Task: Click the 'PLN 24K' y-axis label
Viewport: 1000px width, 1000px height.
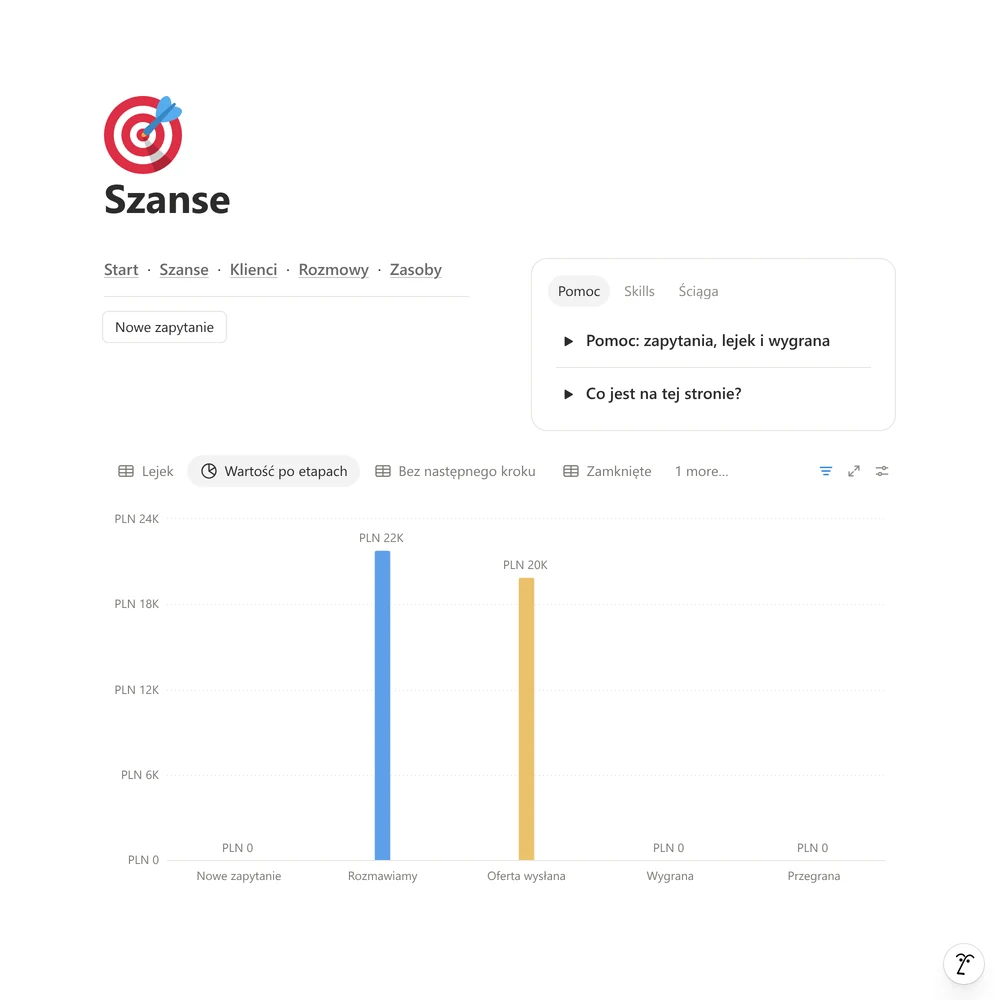Action: [136, 519]
